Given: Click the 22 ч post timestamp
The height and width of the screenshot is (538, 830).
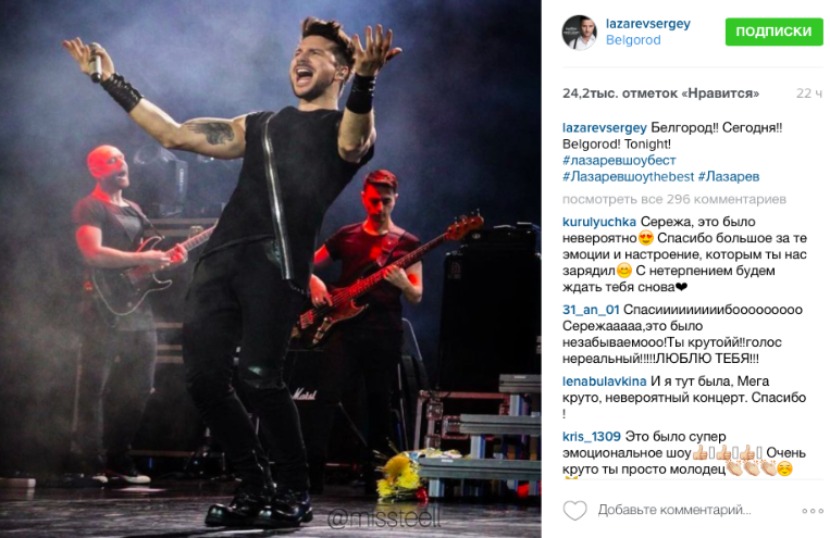Looking at the screenshot, I should (x=809, y=94).
